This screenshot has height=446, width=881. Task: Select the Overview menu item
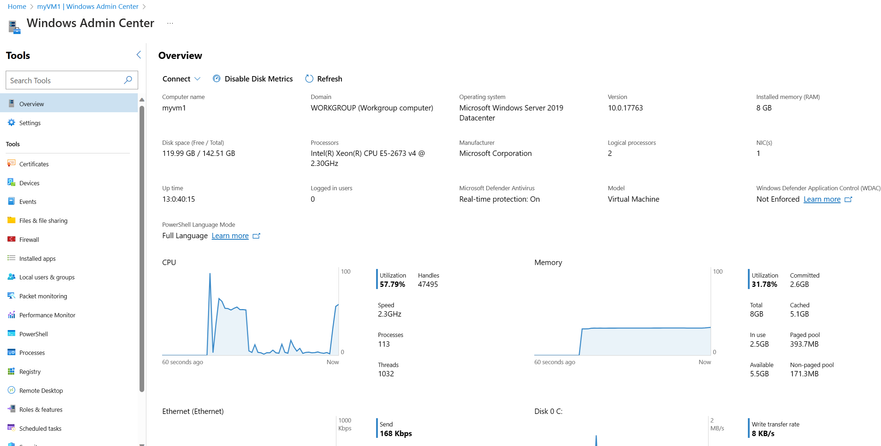69,103
